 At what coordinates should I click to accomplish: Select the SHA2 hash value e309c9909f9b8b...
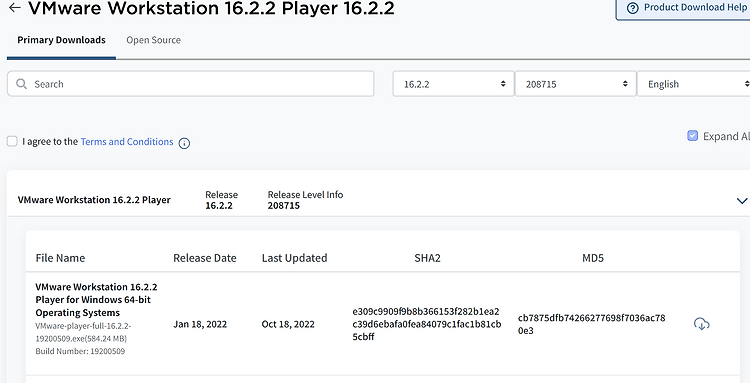(x=427, y=324)
